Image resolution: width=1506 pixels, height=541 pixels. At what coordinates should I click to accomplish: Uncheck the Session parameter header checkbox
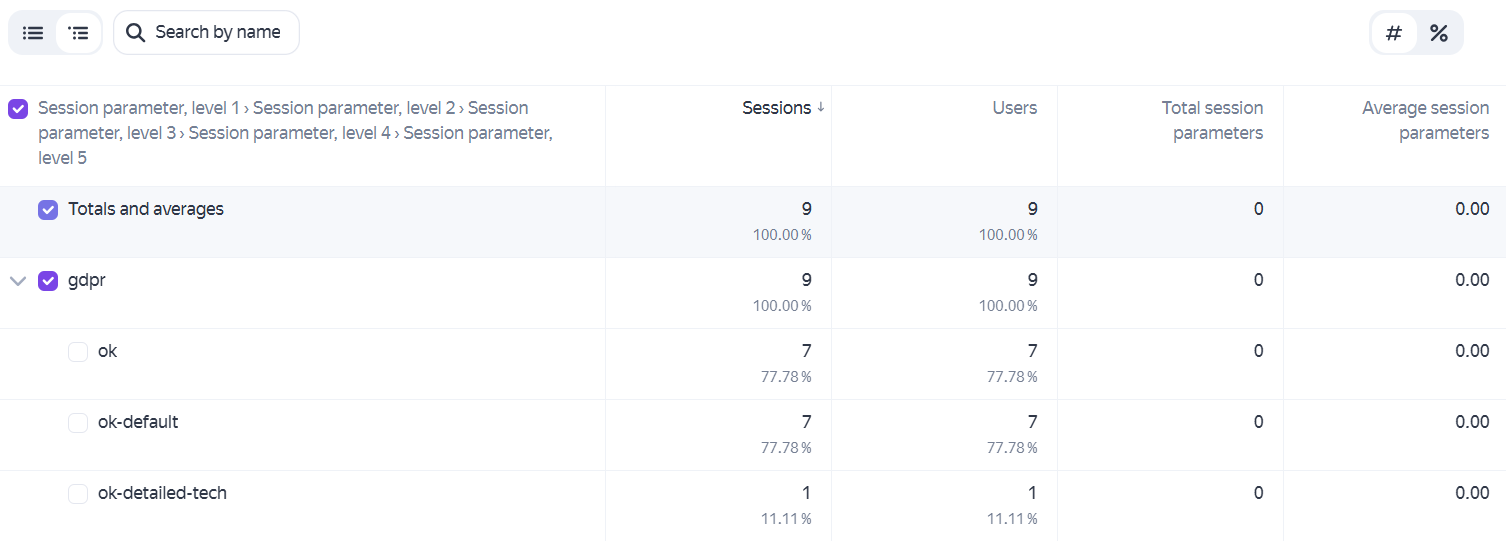(18, 109)
